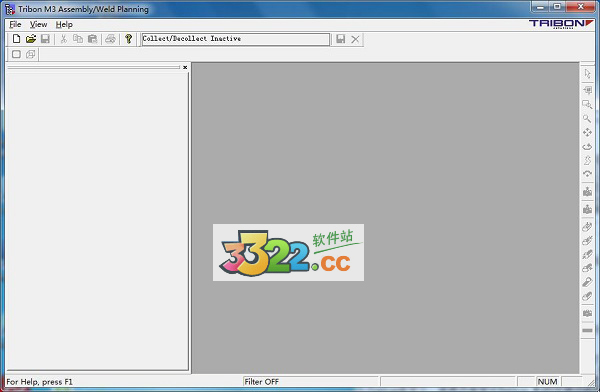600x392 pixels.
Task: Click the overlapping-squares icon in the second toolbar row
Action: tap(31, 54)
